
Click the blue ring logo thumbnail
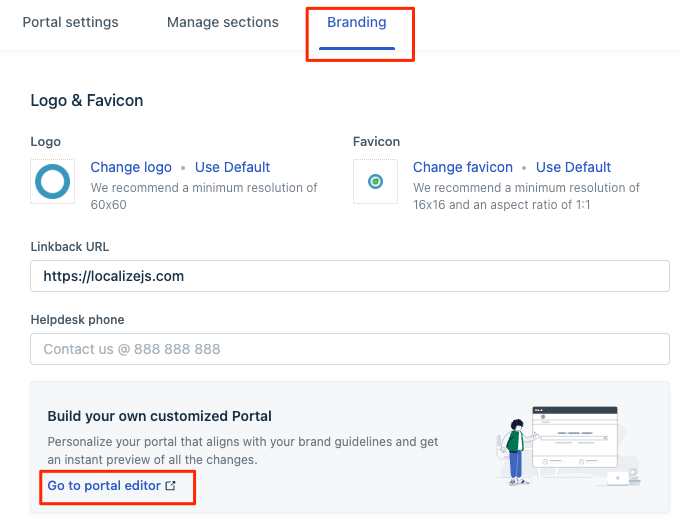tap(53, 182)
